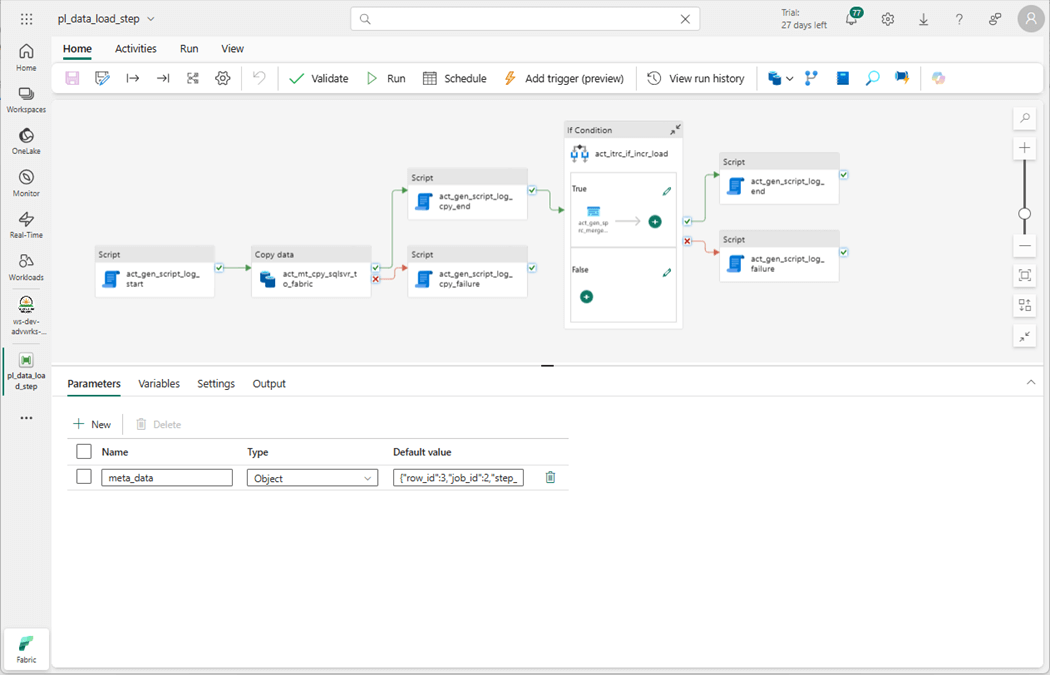This screenshot has width=1050, height=675.
Task: Edit the False branch pencil icon
Action: [x=666, y=273]
